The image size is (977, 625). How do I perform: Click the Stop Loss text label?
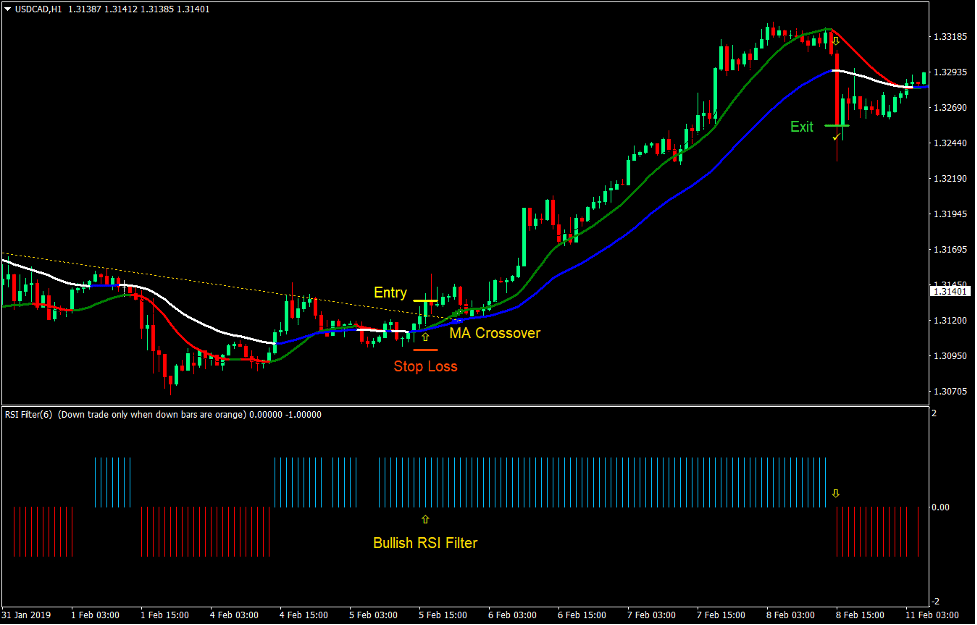click(425, 366)
